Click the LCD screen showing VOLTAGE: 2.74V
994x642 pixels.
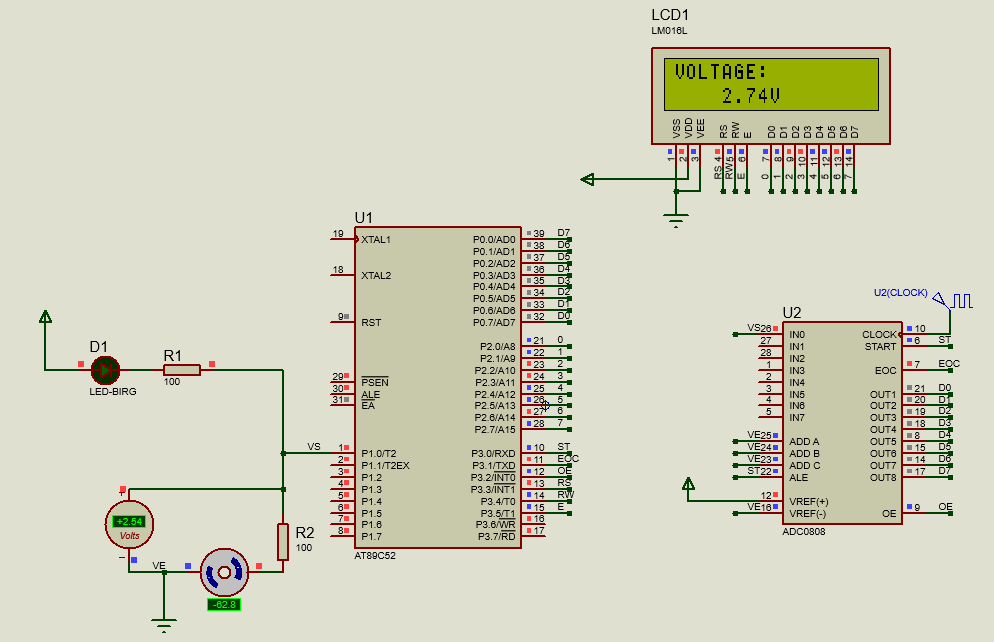coord(771,84)
